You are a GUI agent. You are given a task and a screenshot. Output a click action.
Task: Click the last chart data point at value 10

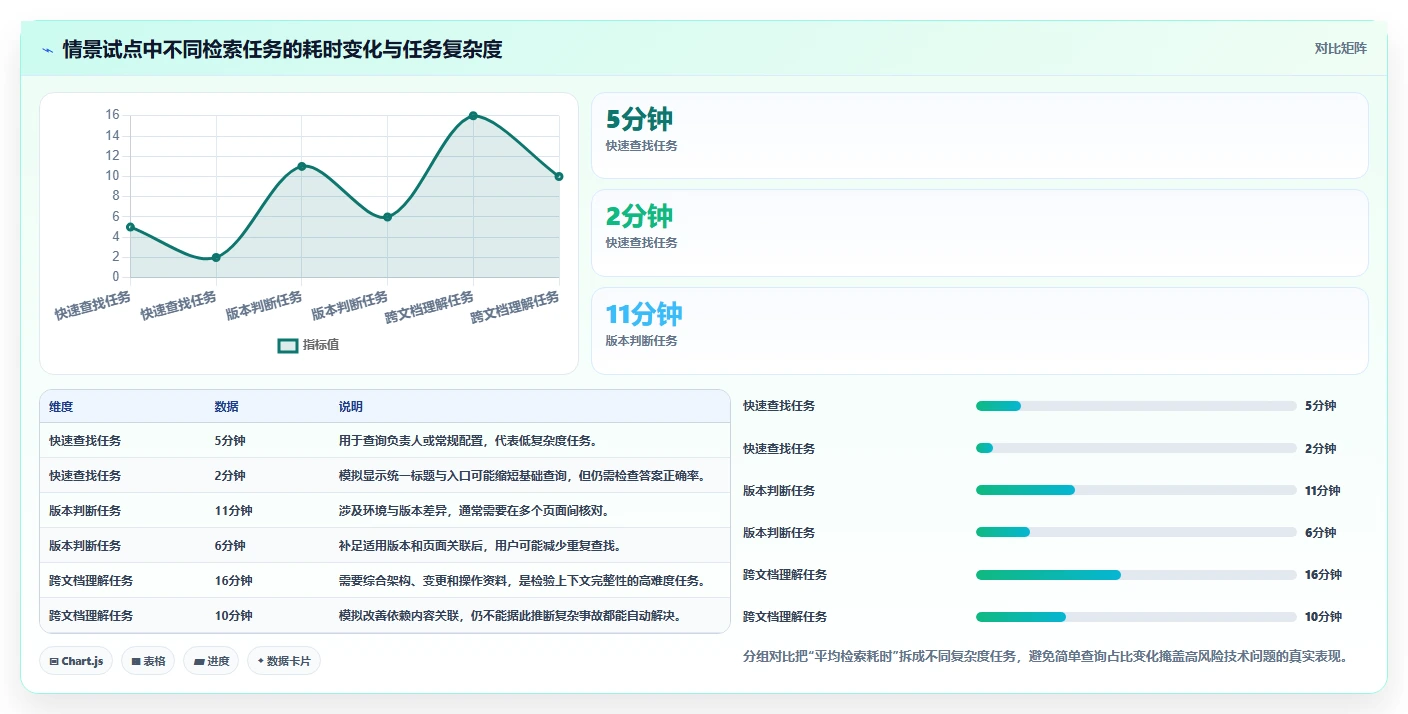pos(559,176)
